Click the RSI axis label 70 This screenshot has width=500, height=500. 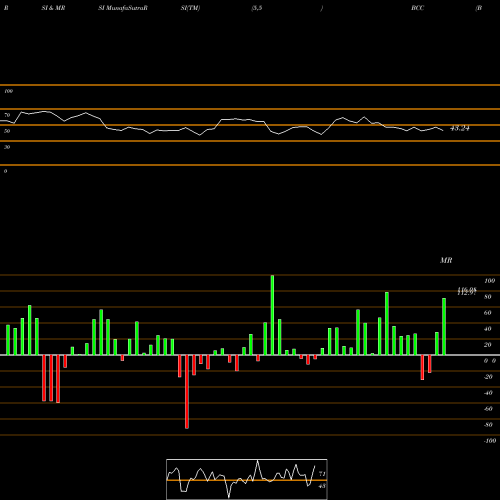tap(7, 115)
